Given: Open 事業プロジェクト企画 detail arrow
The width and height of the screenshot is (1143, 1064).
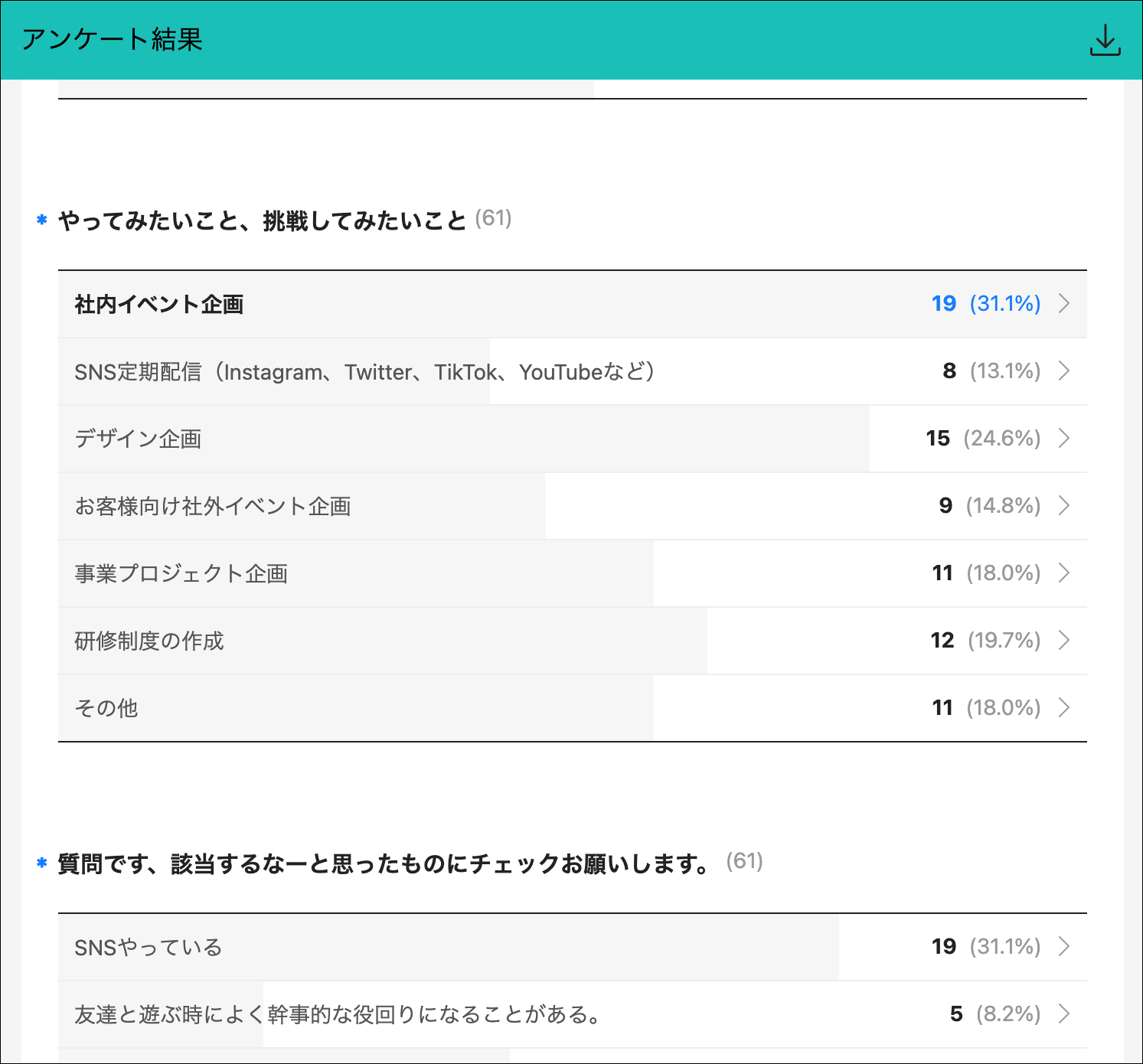Looking at the screenshot, I should coord(1063,573).
